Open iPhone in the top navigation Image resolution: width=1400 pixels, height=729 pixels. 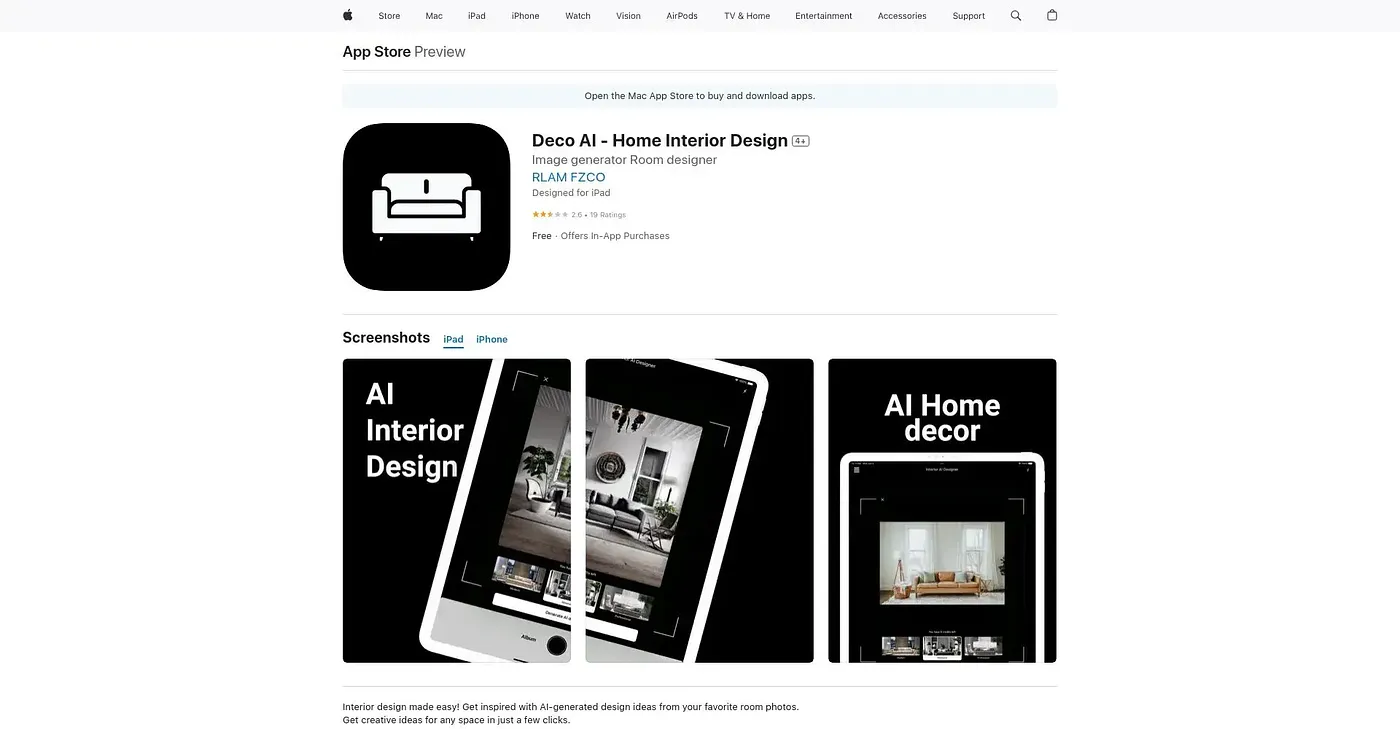[525, 16]
